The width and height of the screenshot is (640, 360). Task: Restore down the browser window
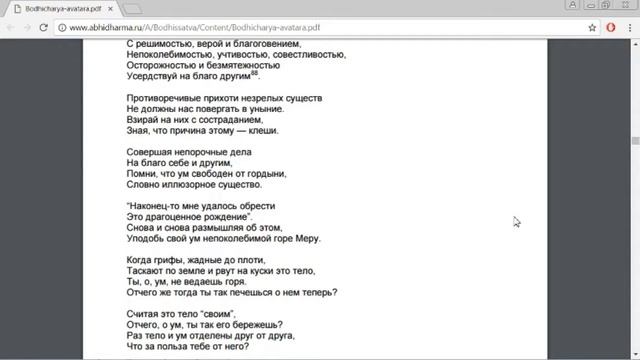[x=606, y=5]
